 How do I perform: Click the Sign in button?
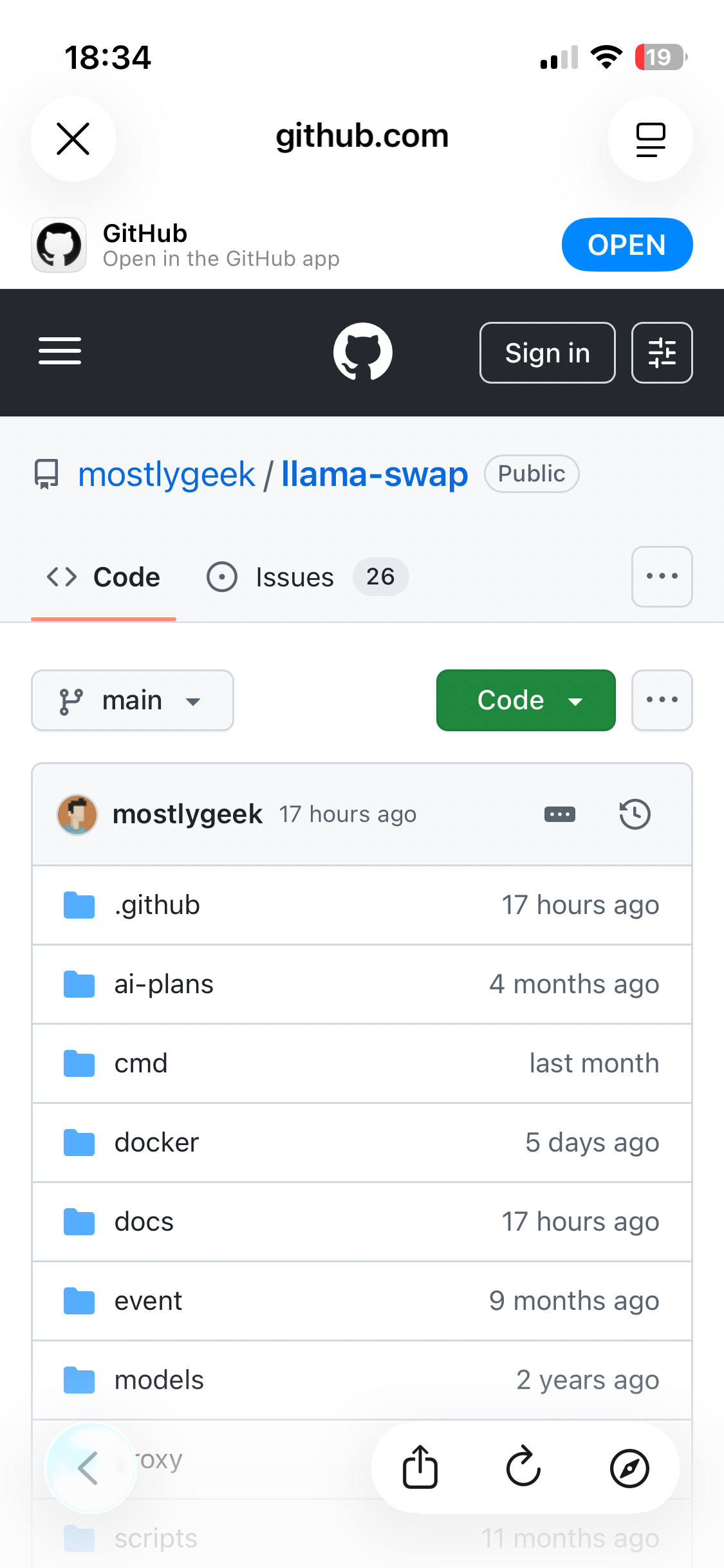pos(547,353)
